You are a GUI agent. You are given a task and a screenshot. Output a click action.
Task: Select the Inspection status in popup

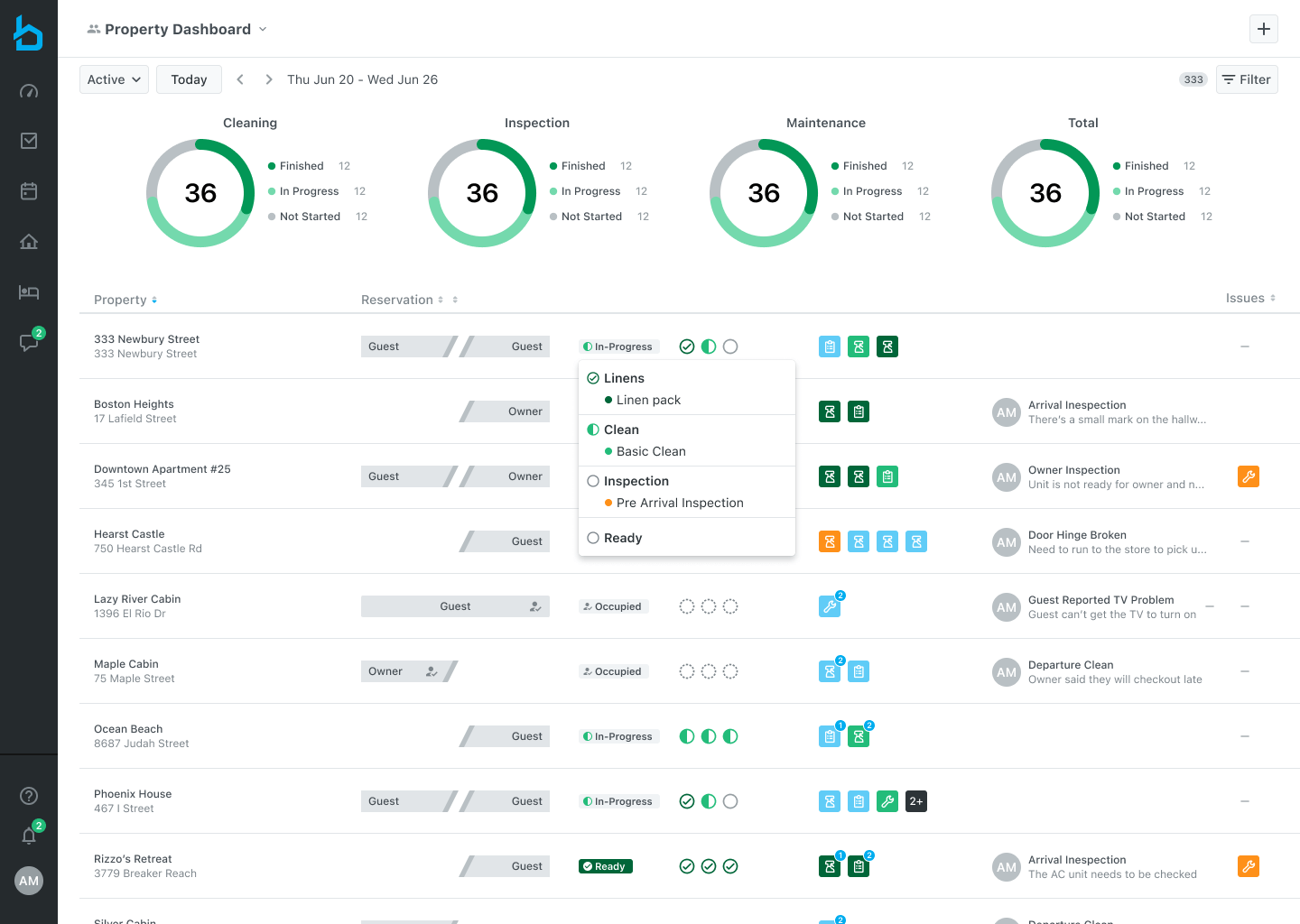(636, 481)
